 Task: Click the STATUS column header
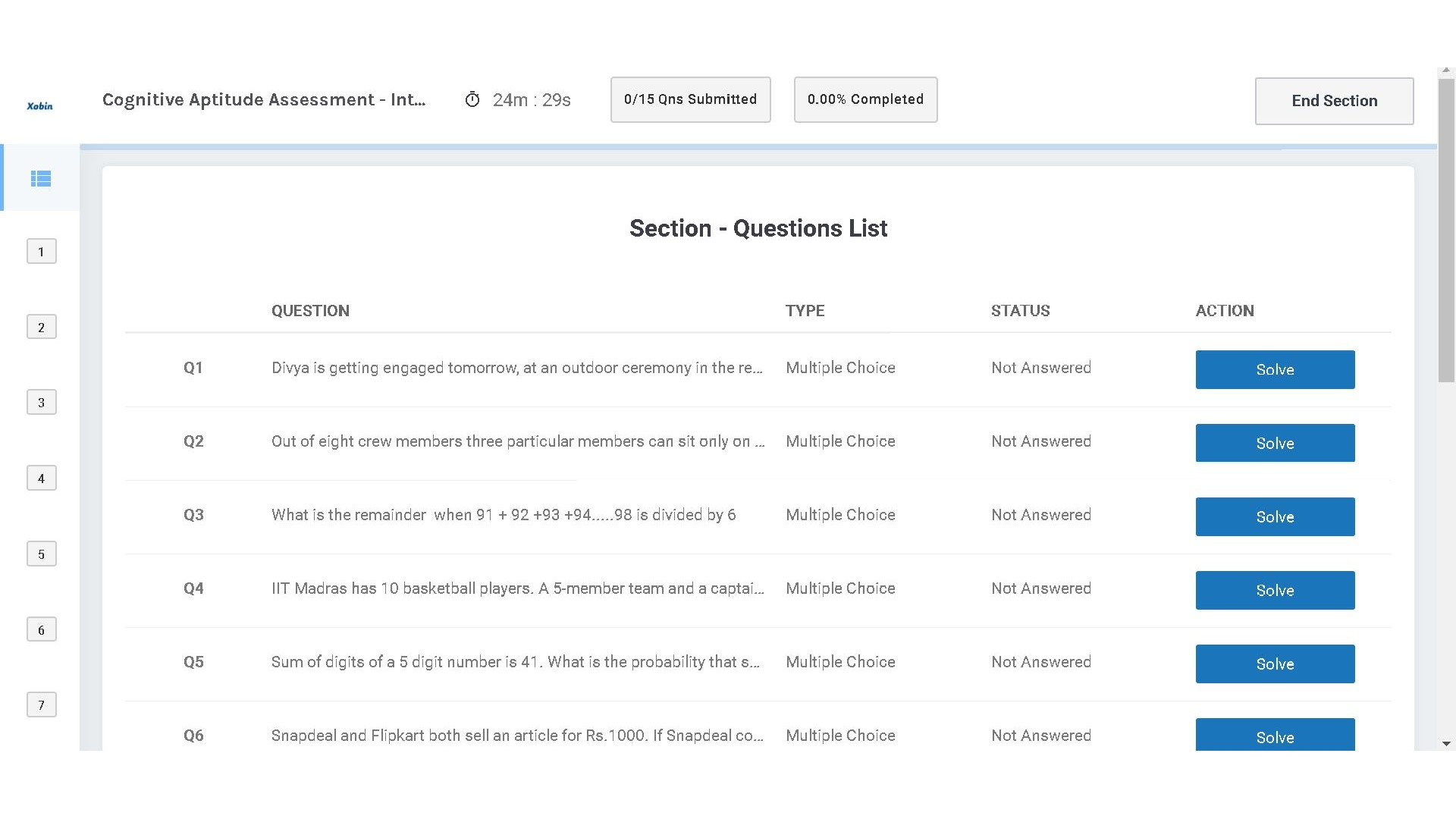1020,311
